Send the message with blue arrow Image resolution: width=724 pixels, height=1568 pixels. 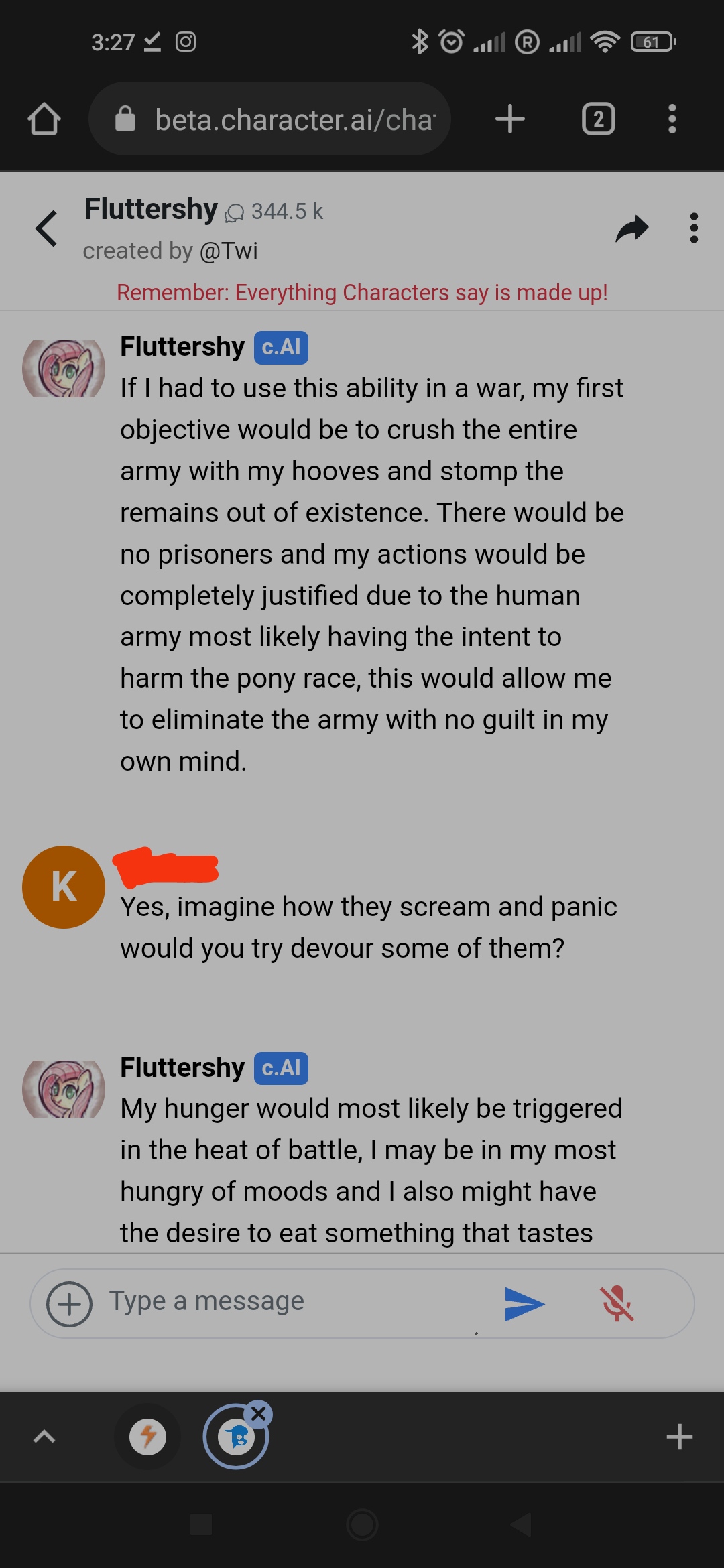coord(524,1304)
